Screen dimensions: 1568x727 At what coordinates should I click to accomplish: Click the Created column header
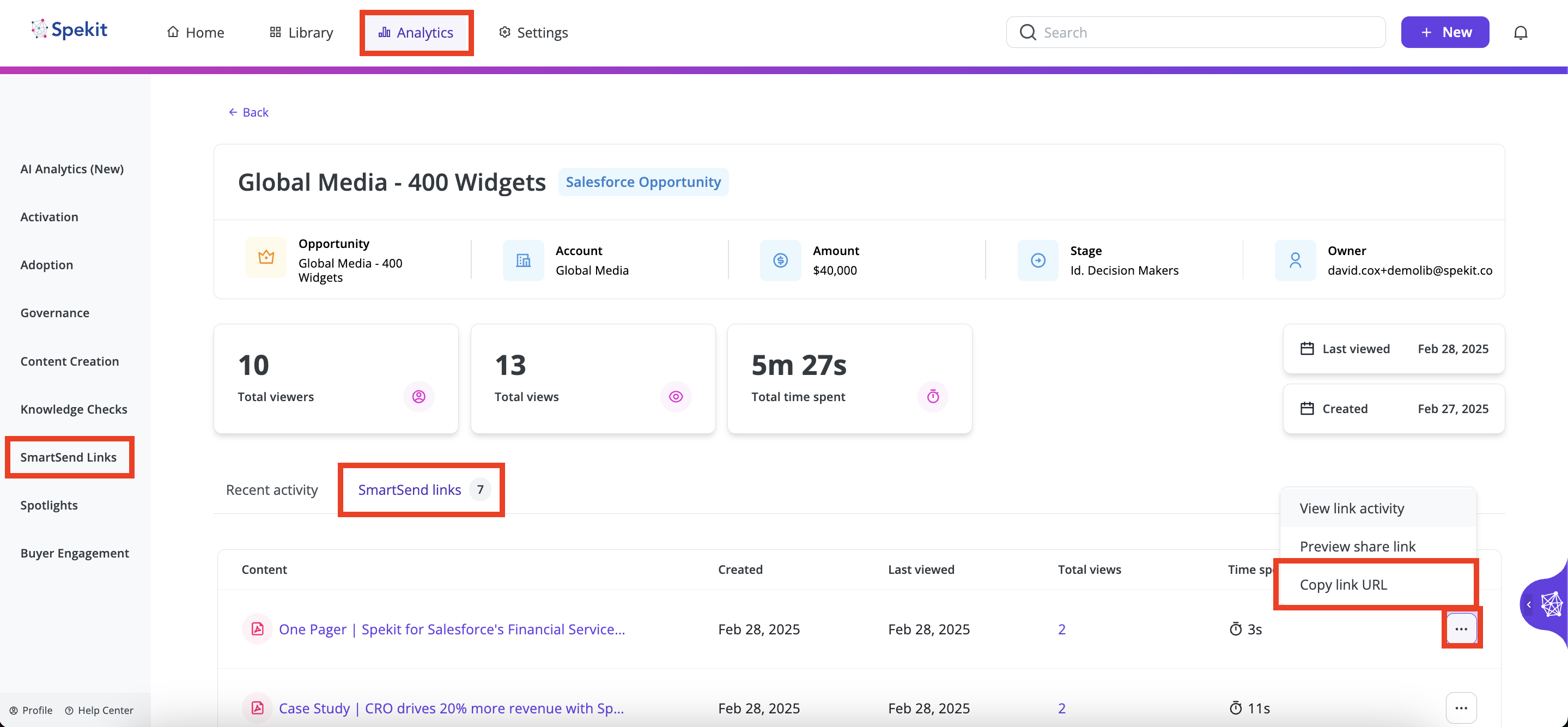click(x=740, y=570)
